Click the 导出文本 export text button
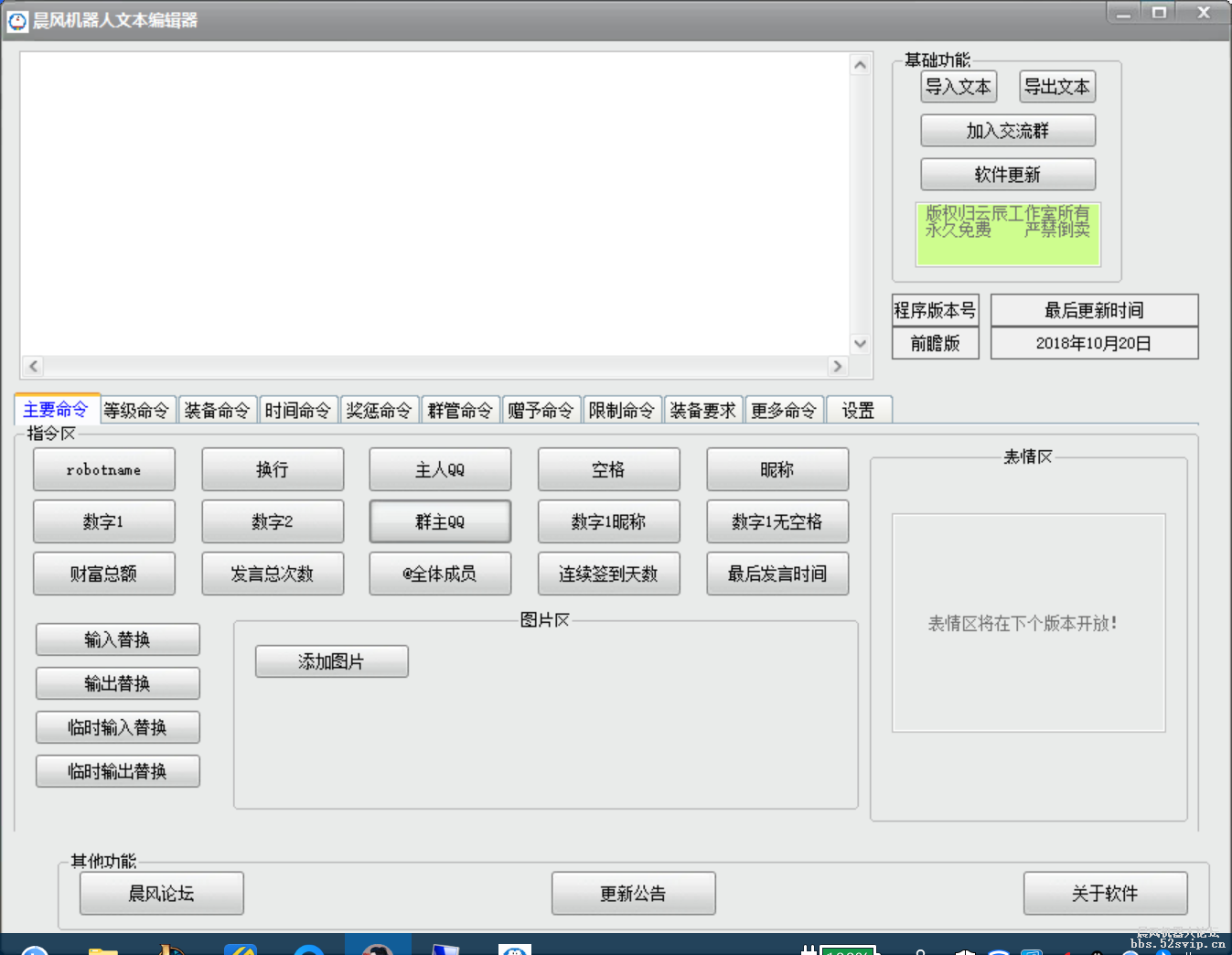 pos(1056,87)
